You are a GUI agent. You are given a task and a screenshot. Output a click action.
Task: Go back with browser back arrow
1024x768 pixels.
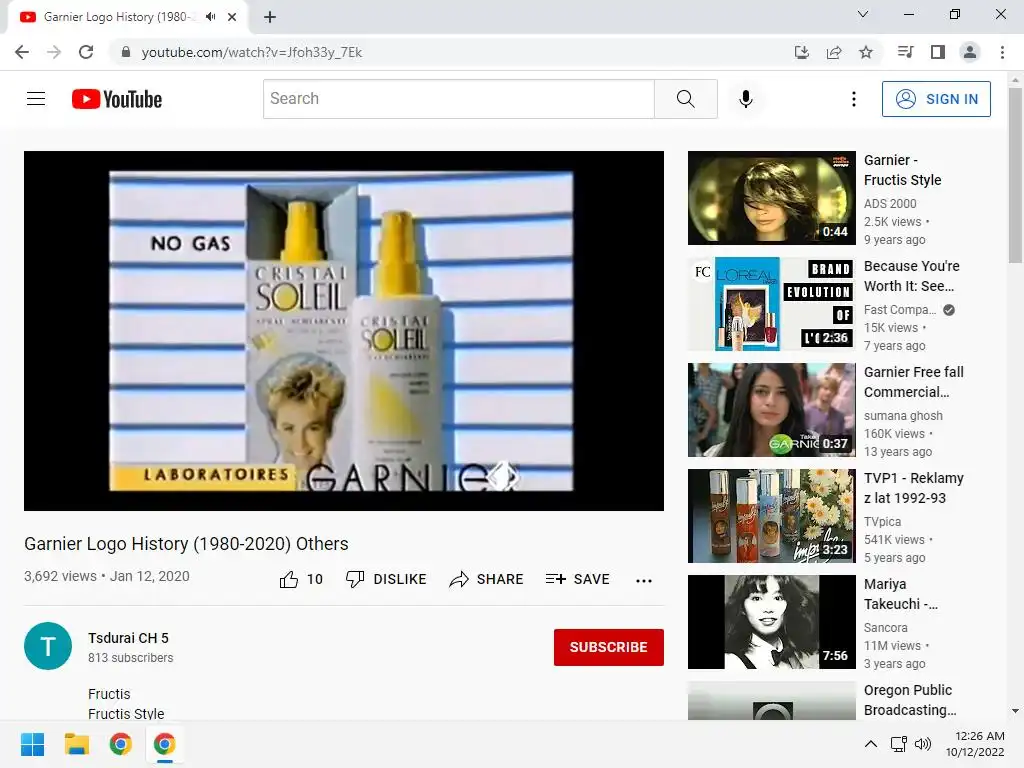tap(22, 52)
